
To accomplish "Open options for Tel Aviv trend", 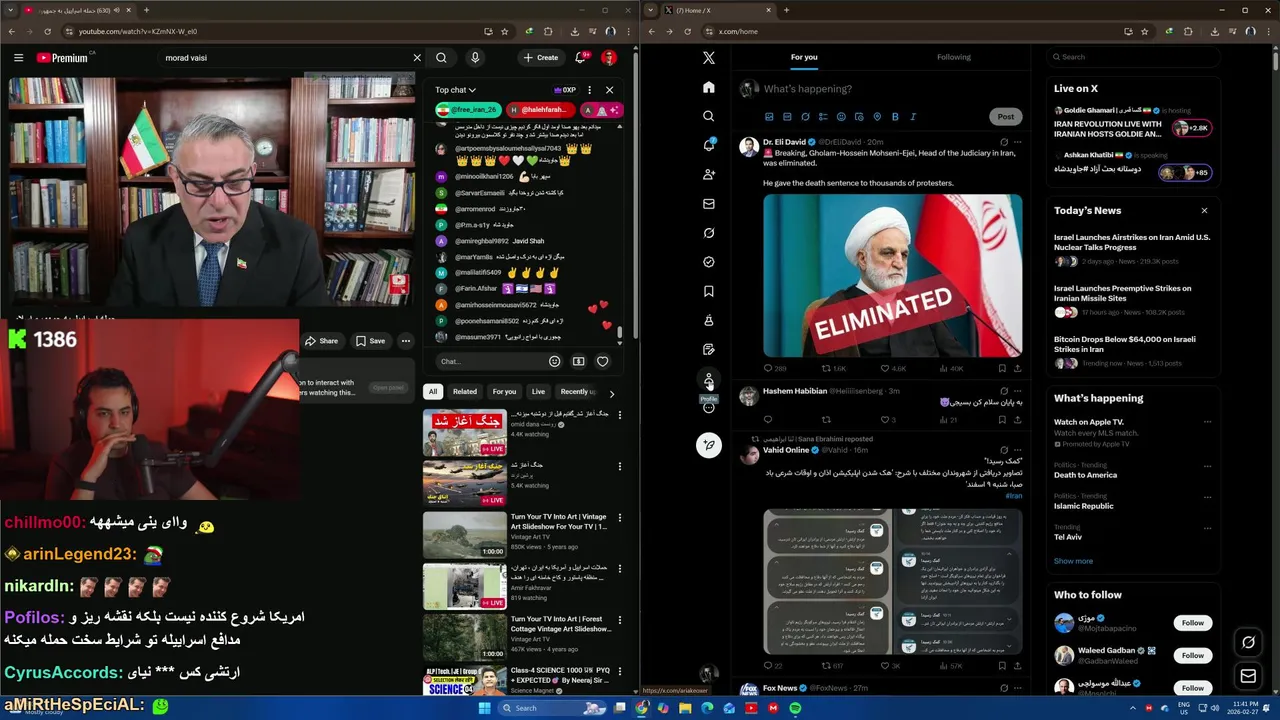I will [x=1207, y=527].
